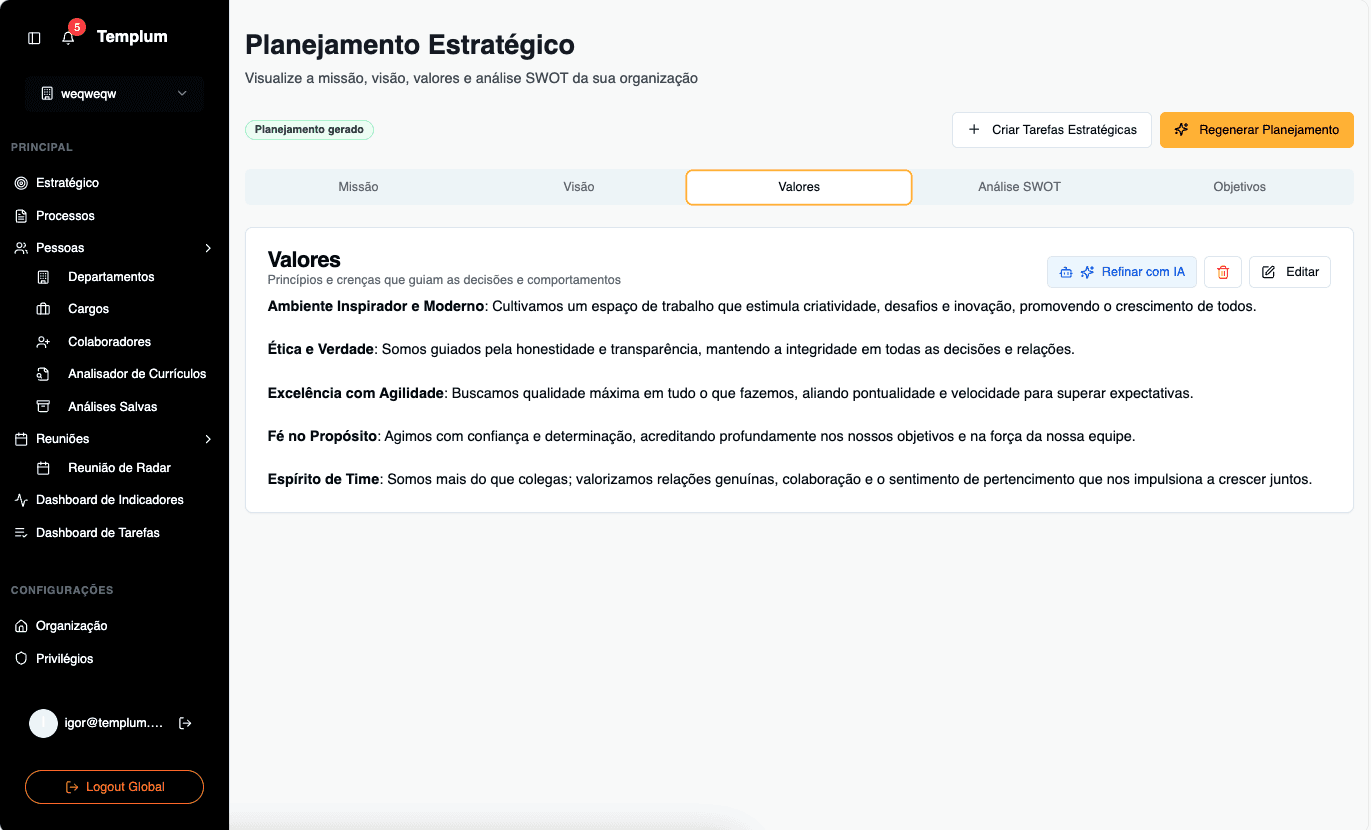Delete Valores with trash icon

click(1223, 272)
